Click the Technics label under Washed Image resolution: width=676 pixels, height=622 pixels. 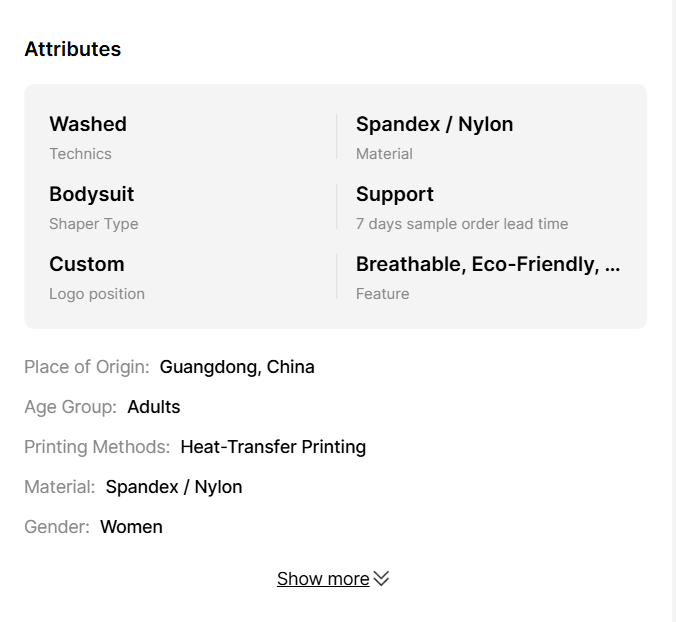click(80, 154)
